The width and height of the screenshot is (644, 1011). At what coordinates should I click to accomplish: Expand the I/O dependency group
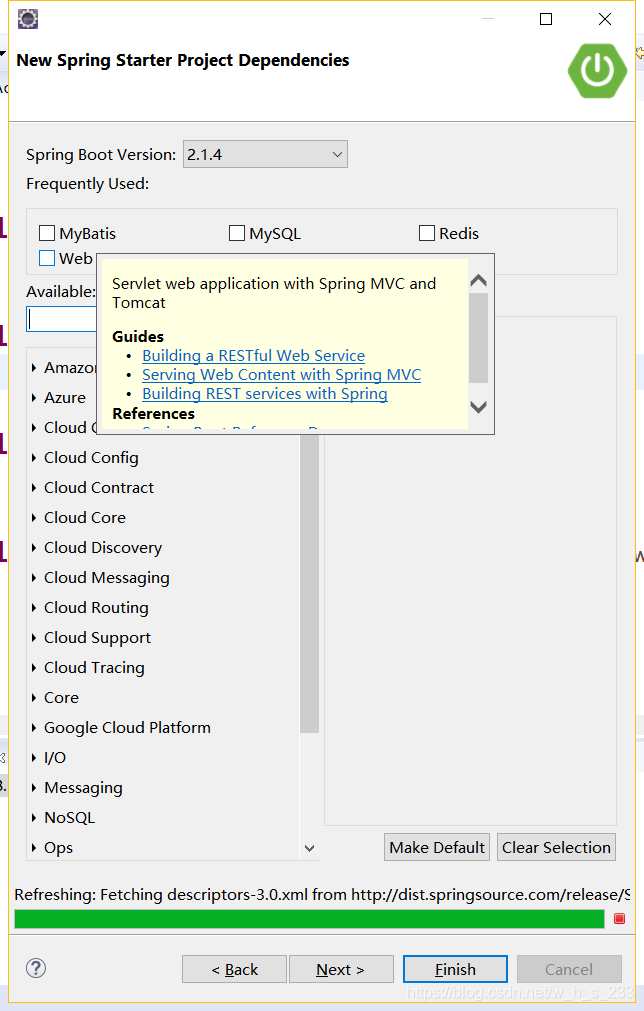(34, 758)
